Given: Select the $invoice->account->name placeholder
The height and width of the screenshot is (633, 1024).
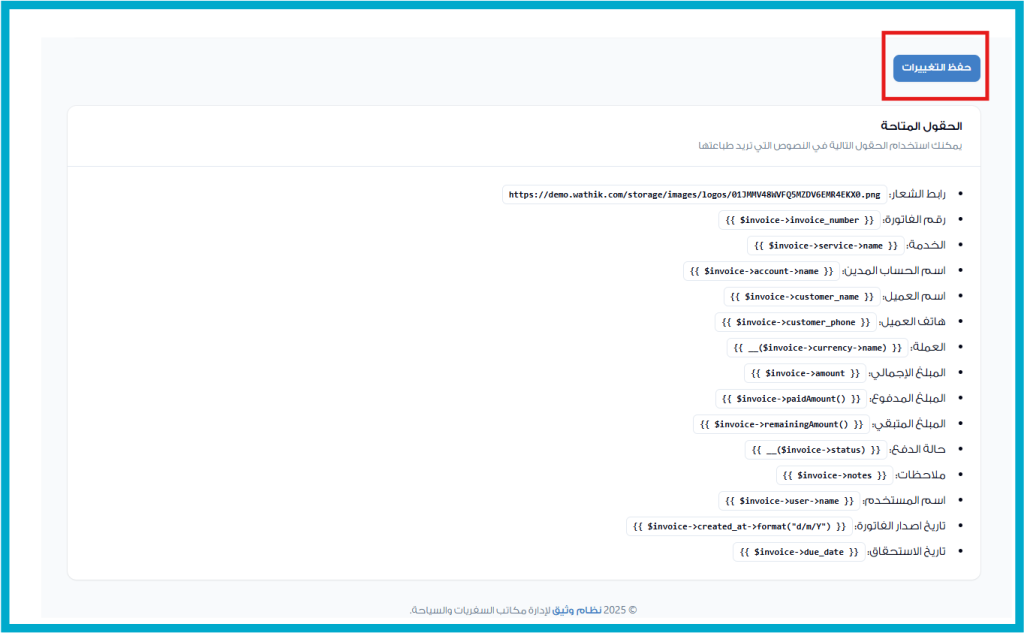Looking at the screenshot, I should [761, 271].
